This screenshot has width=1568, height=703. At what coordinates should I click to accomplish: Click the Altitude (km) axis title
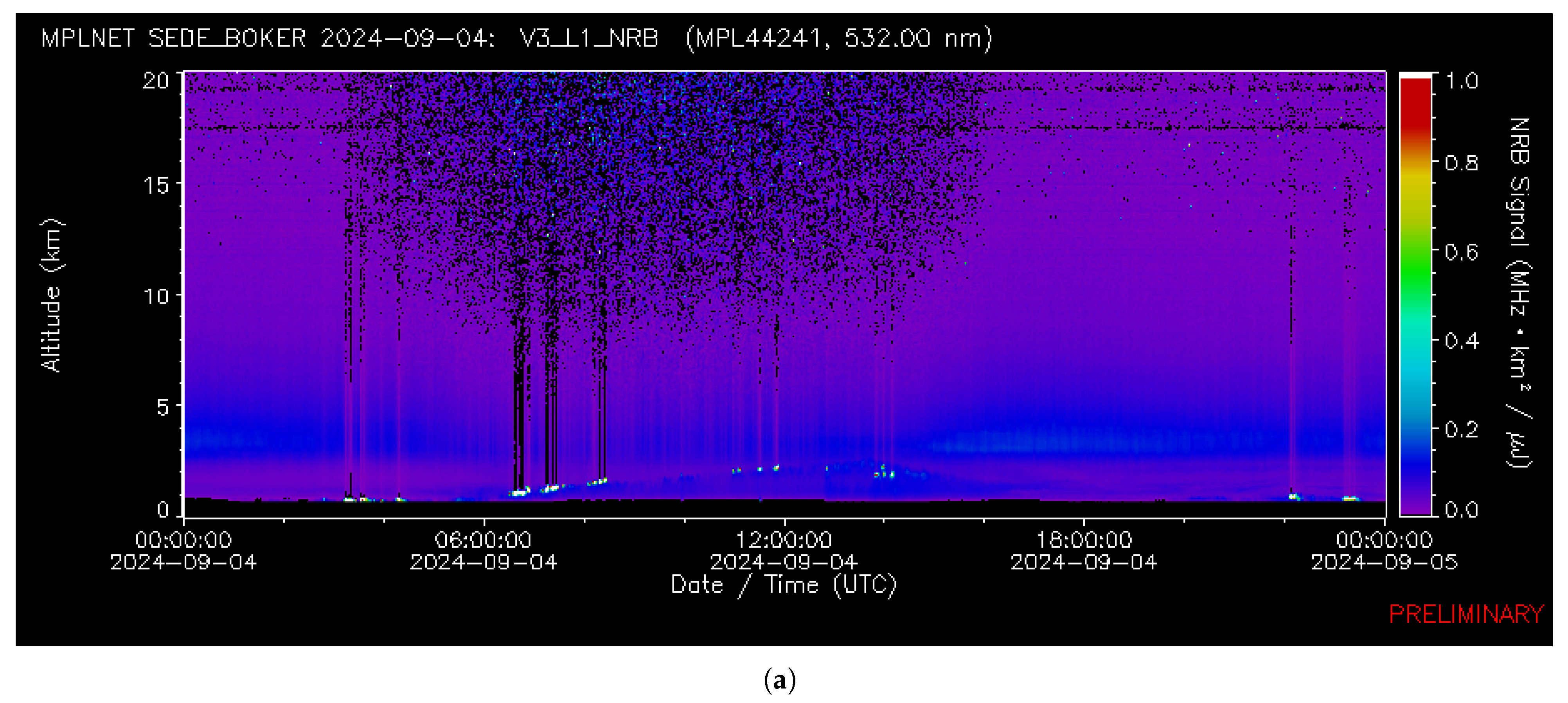52,295
